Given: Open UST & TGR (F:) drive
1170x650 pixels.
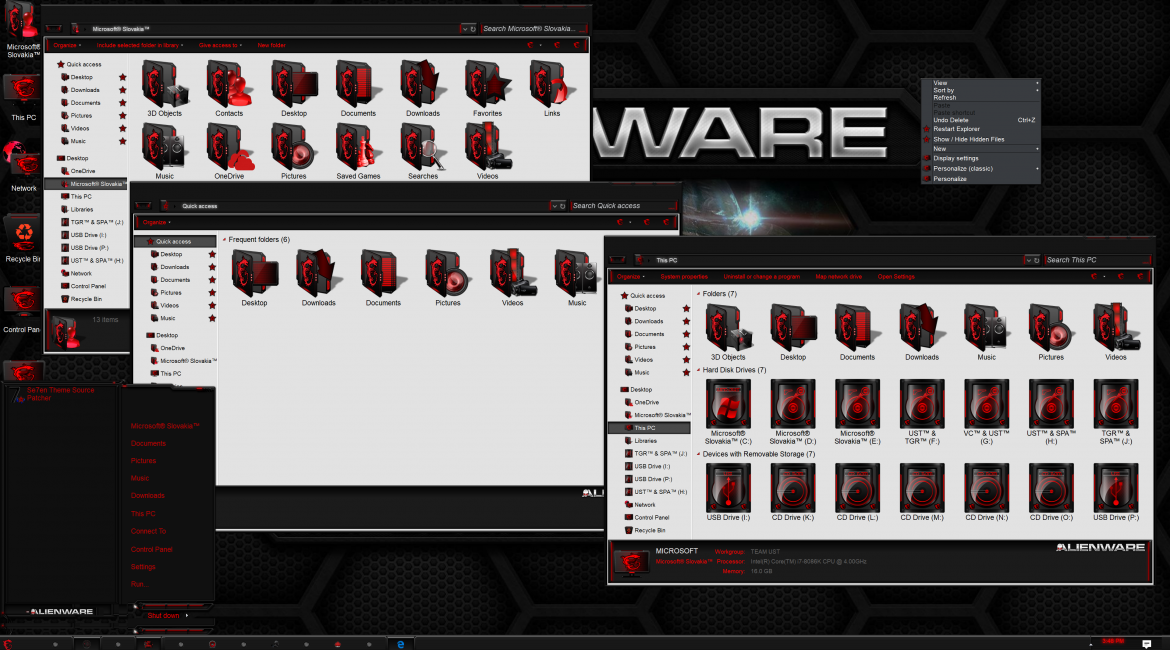Looking at the screenshot, I should tap(922, 412).
